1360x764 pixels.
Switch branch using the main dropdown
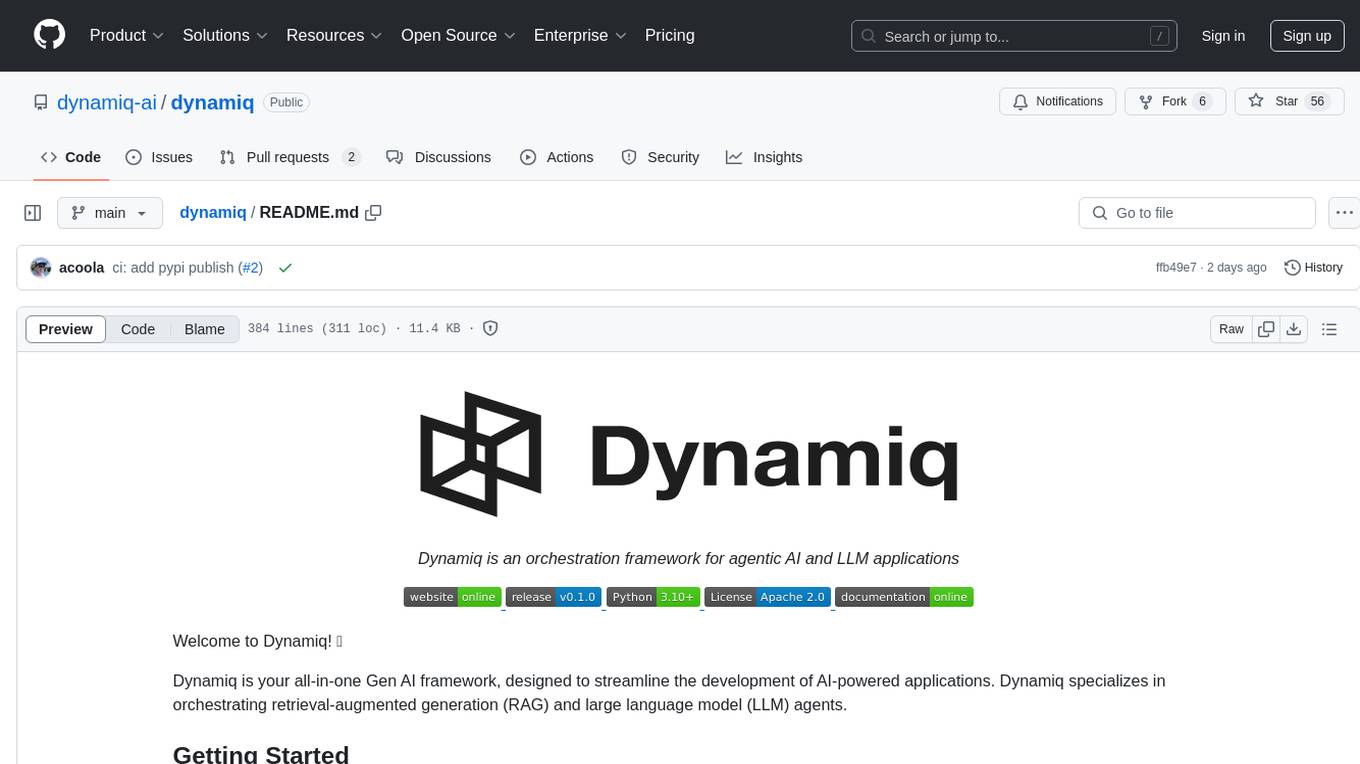[109, 213]
